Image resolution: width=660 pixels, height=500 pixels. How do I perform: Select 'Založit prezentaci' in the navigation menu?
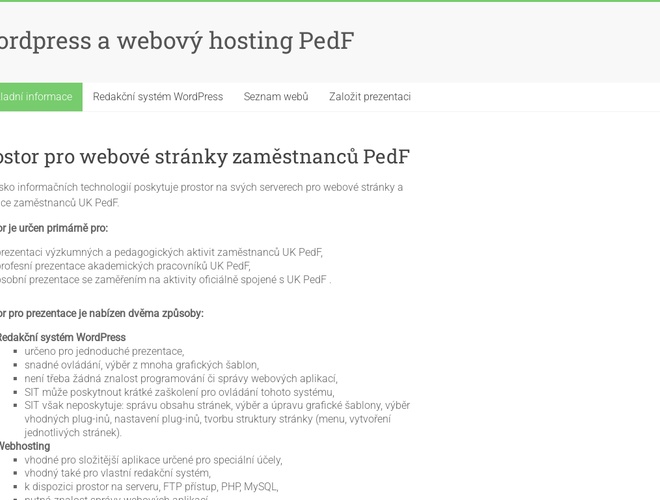[369, 97]
